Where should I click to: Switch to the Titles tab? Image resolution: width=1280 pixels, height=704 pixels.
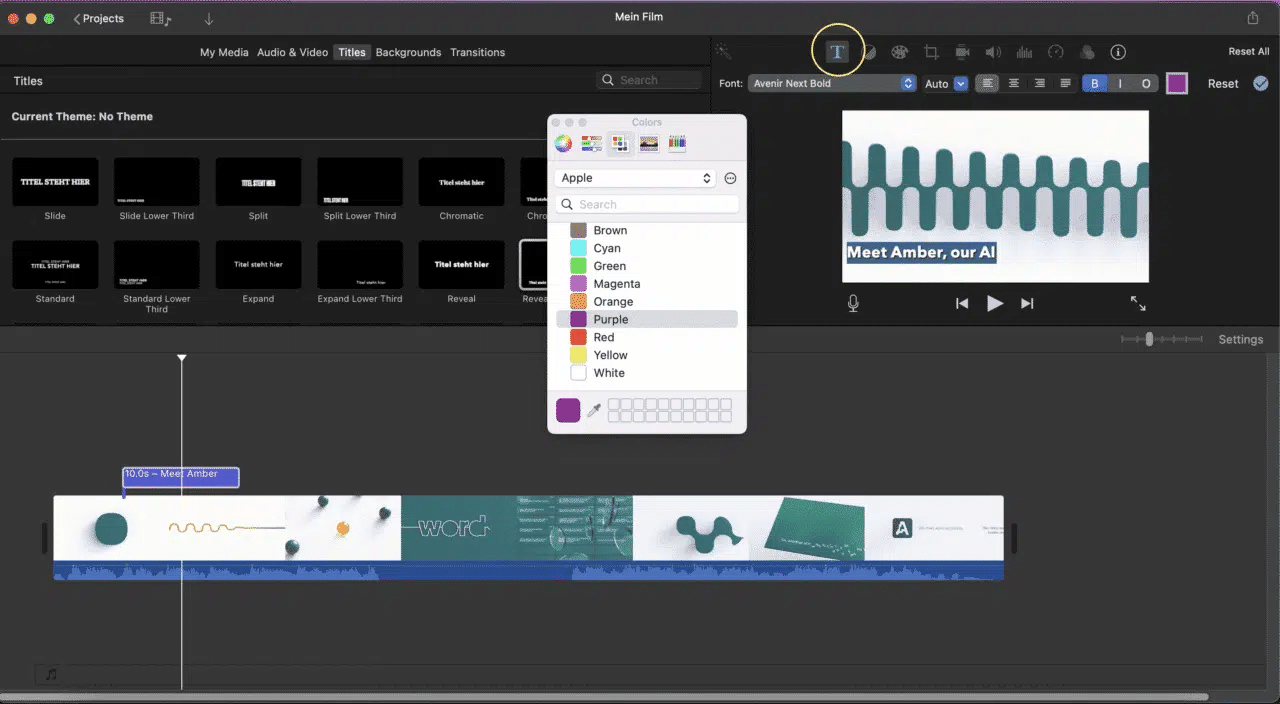(x=352, y=52)
